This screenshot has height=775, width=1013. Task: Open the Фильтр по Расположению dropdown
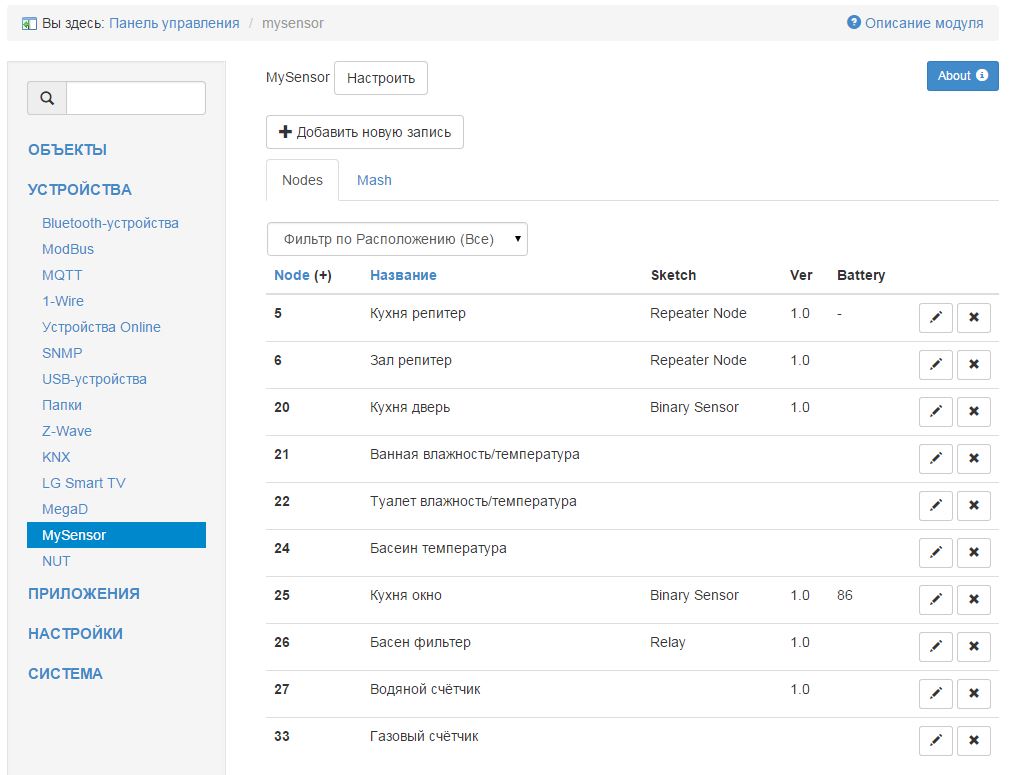[x=397, y=239]
